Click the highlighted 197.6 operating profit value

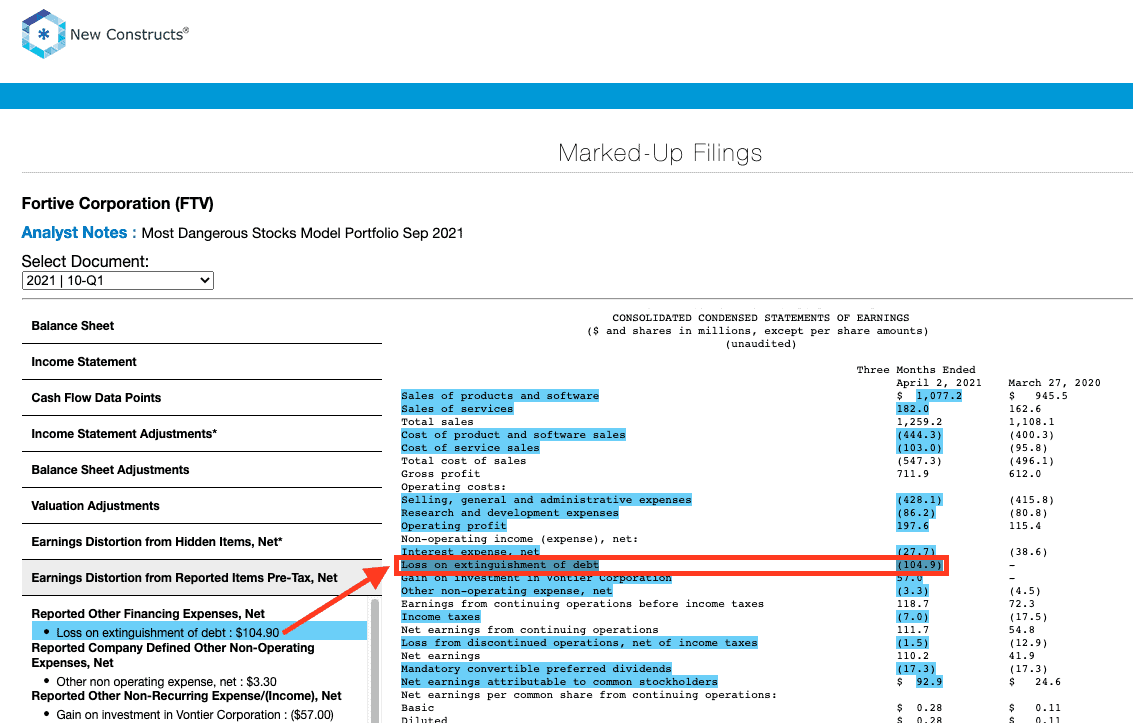click(x=913, y=526)
